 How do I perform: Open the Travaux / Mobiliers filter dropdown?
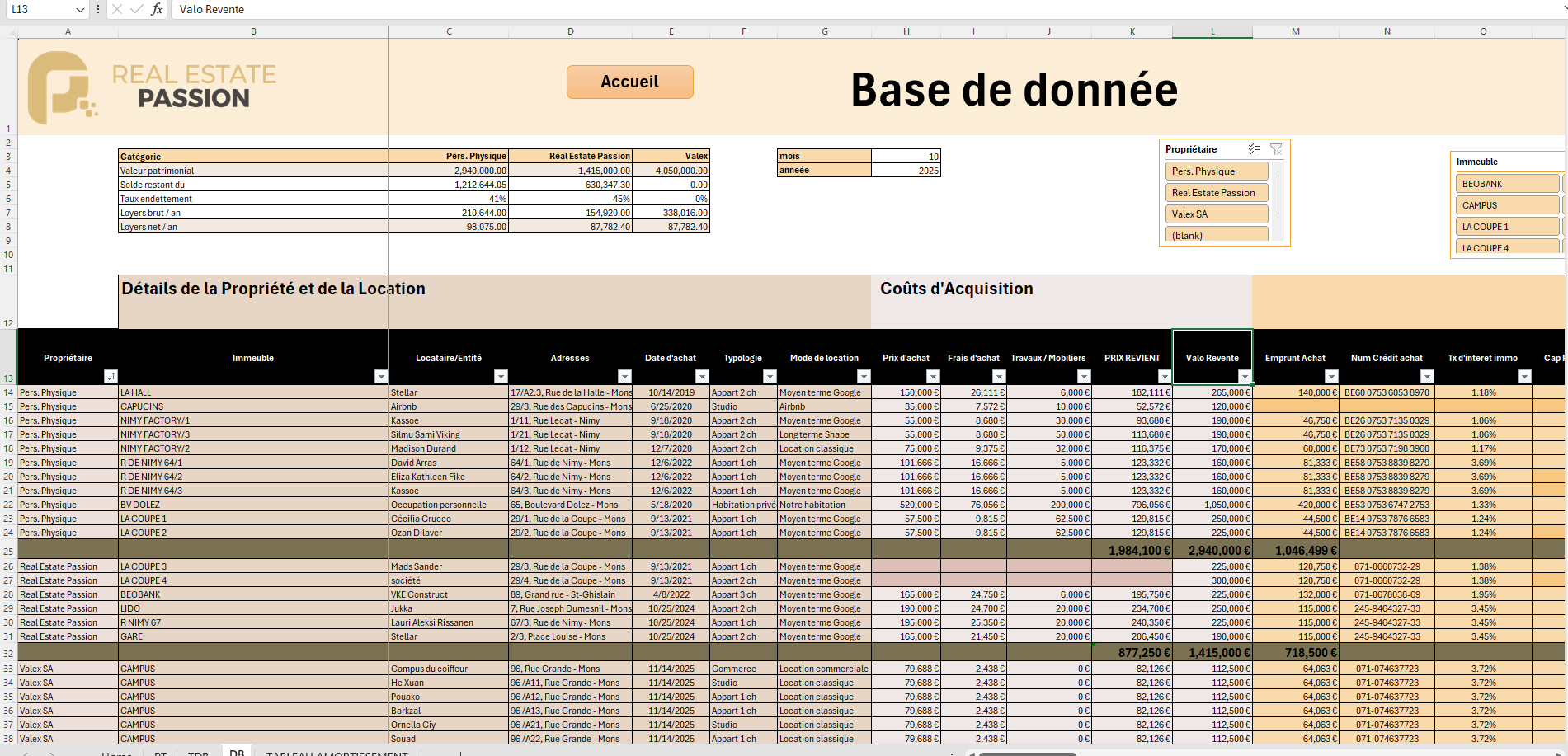point(1084,377)
